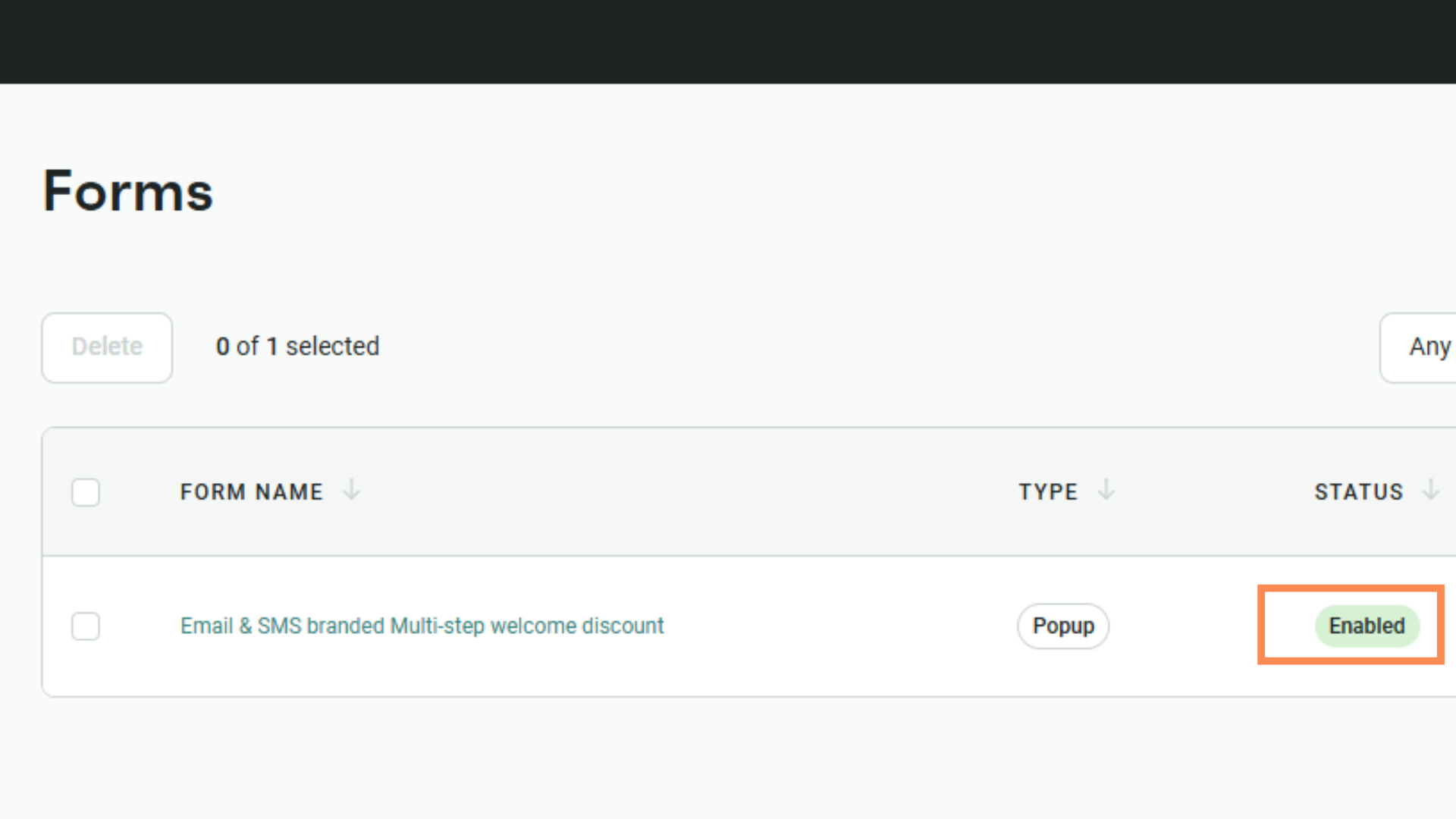1456x819 pixels.
Task: Click the Popup type badge
Action: (1062, 626)
